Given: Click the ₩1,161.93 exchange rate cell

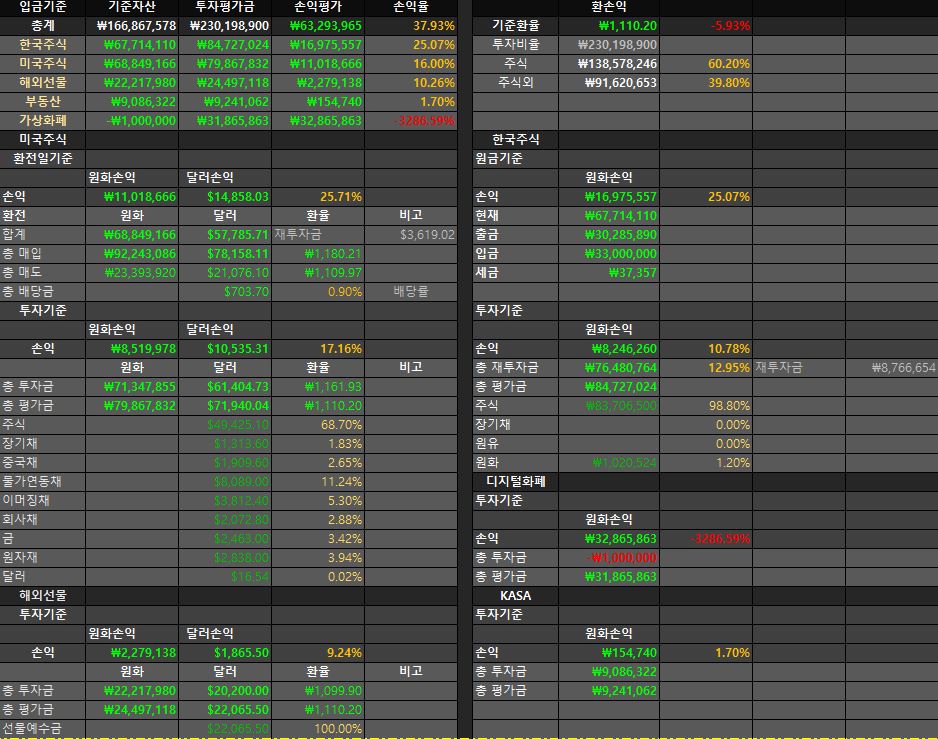Looking at the screenshot, I should pos(318,387).
